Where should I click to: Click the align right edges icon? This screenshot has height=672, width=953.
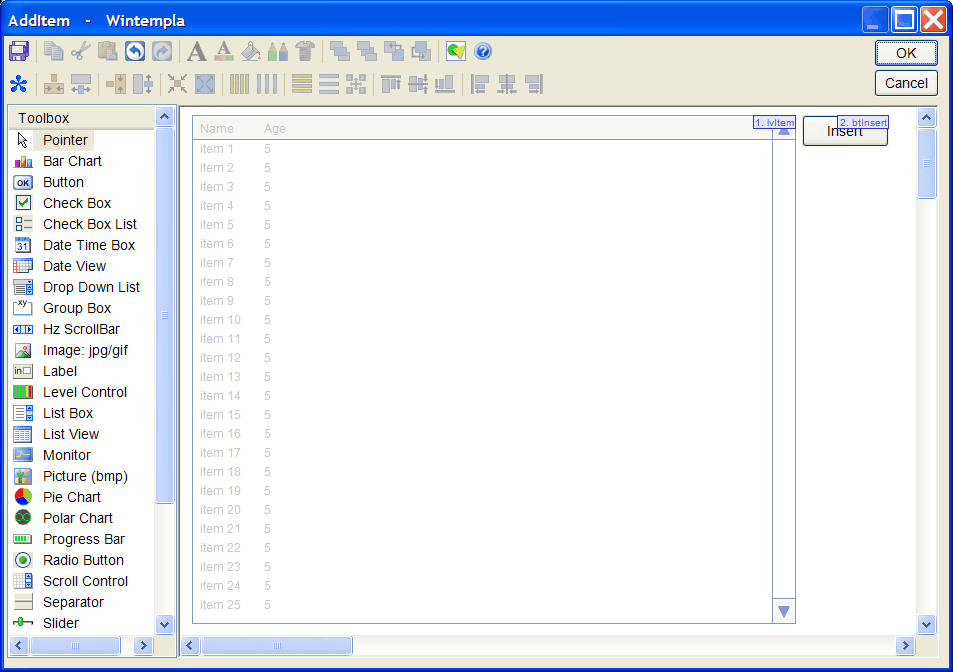pyautogui.click(x=534, y=84)
